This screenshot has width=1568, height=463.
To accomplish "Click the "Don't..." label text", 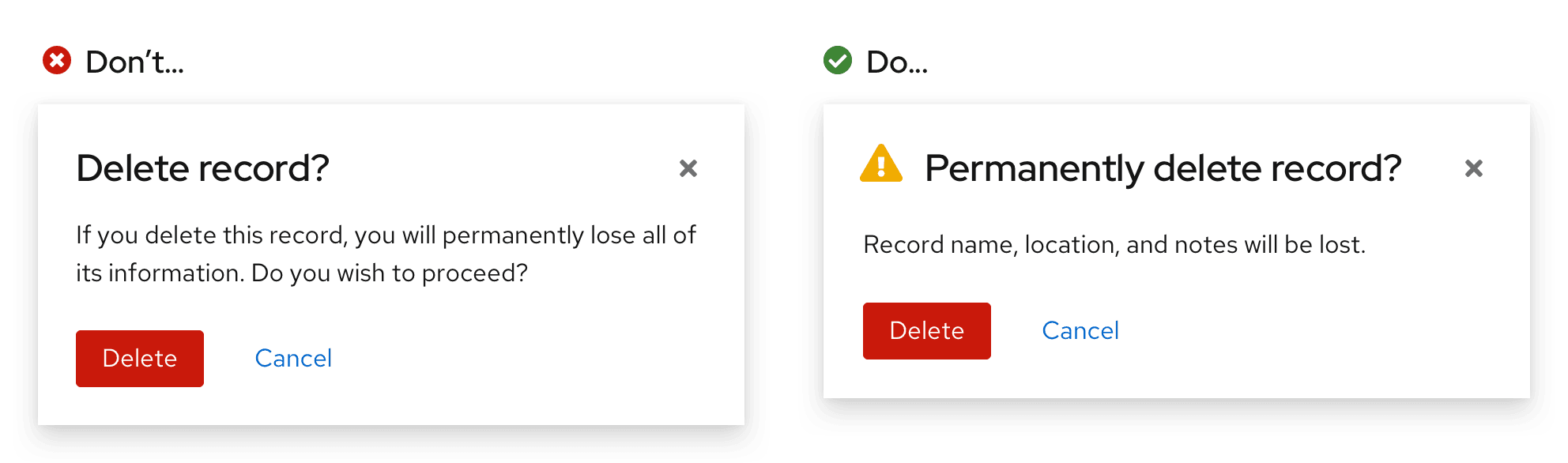I will pos(134,62).
